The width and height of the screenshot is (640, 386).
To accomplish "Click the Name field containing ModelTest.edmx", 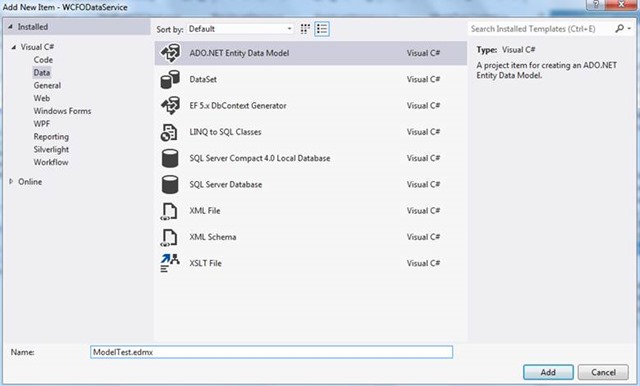I will pos(271,352).
